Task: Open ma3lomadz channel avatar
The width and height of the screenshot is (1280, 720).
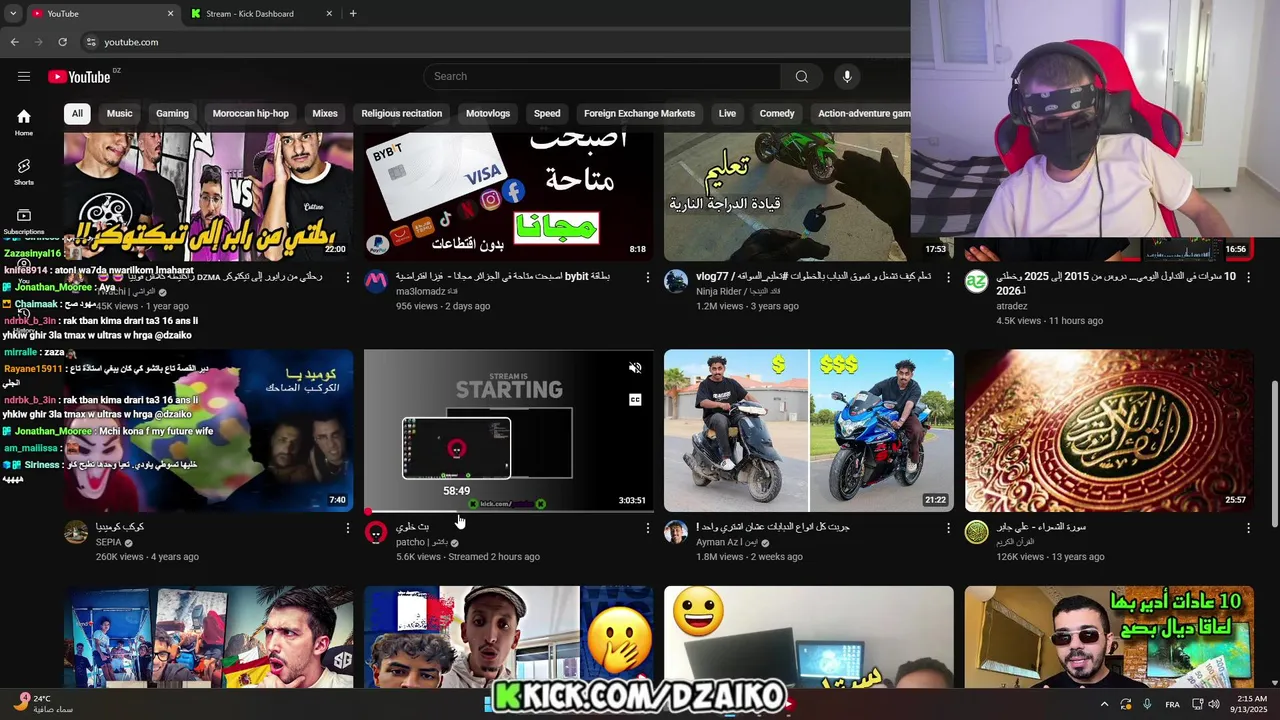Action: (x=376, y=281)
